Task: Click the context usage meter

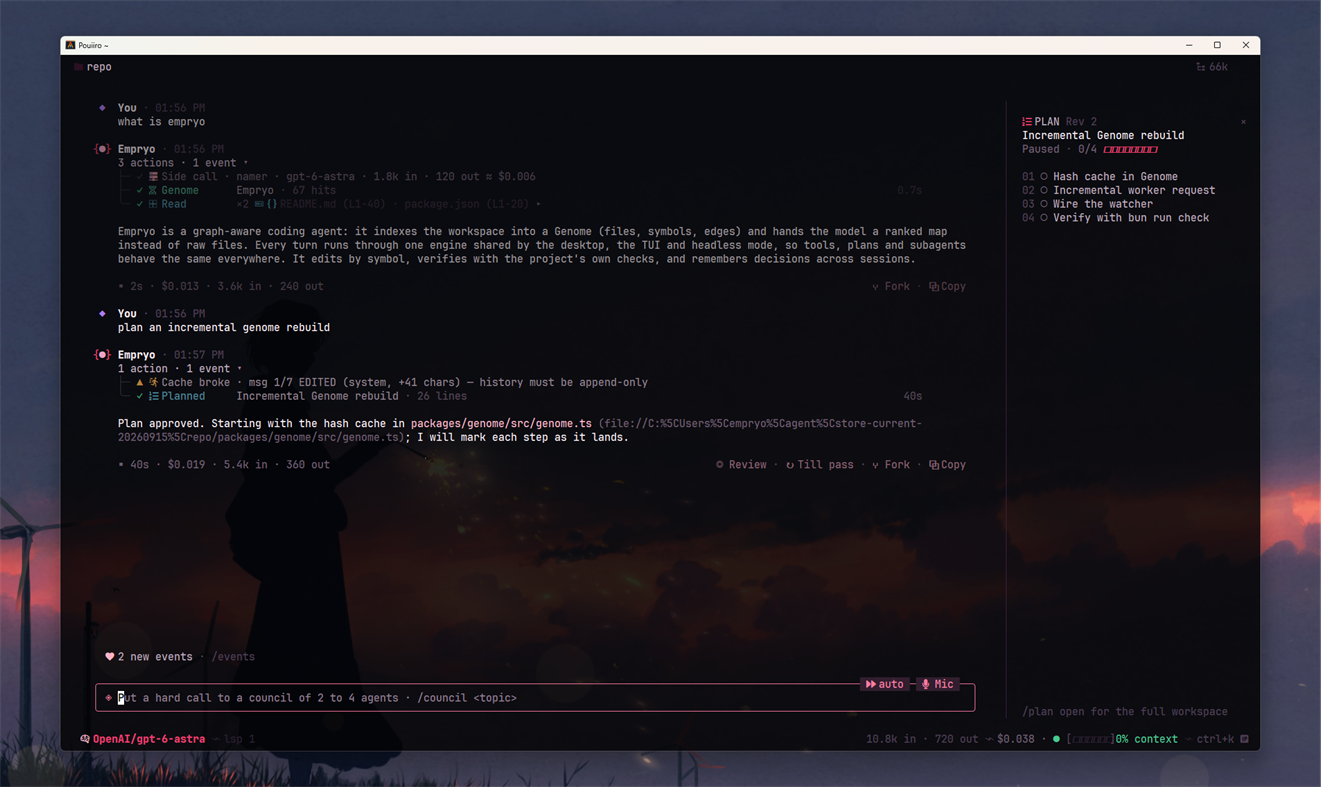Action: coord(1122,739)
